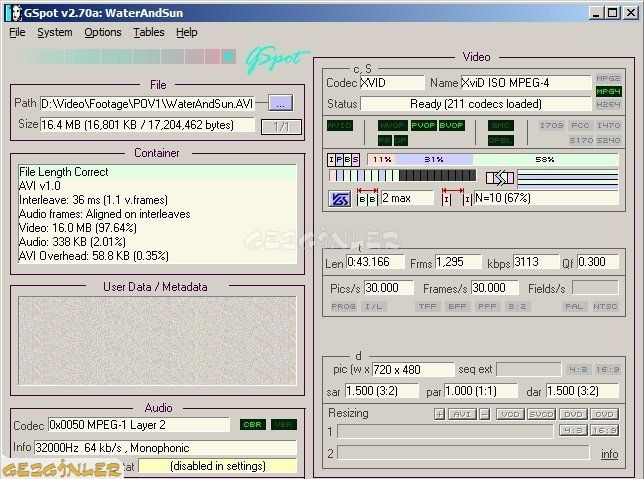Image resolution: width=644 pixels, height=479 pixels.
Task: Click the IPBS frame type legend
Action: [x=343, y=159]
